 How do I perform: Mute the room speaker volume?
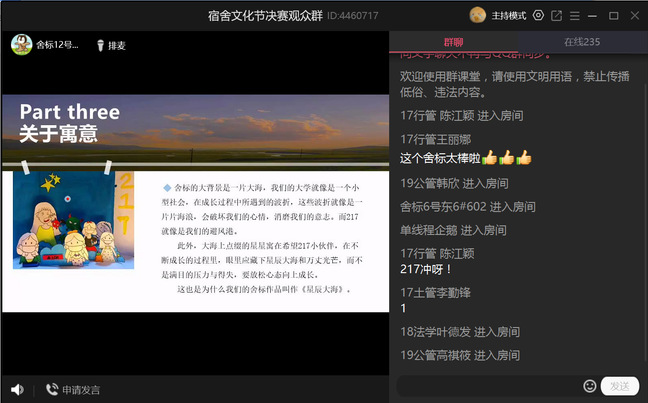[x=17, y=389]
